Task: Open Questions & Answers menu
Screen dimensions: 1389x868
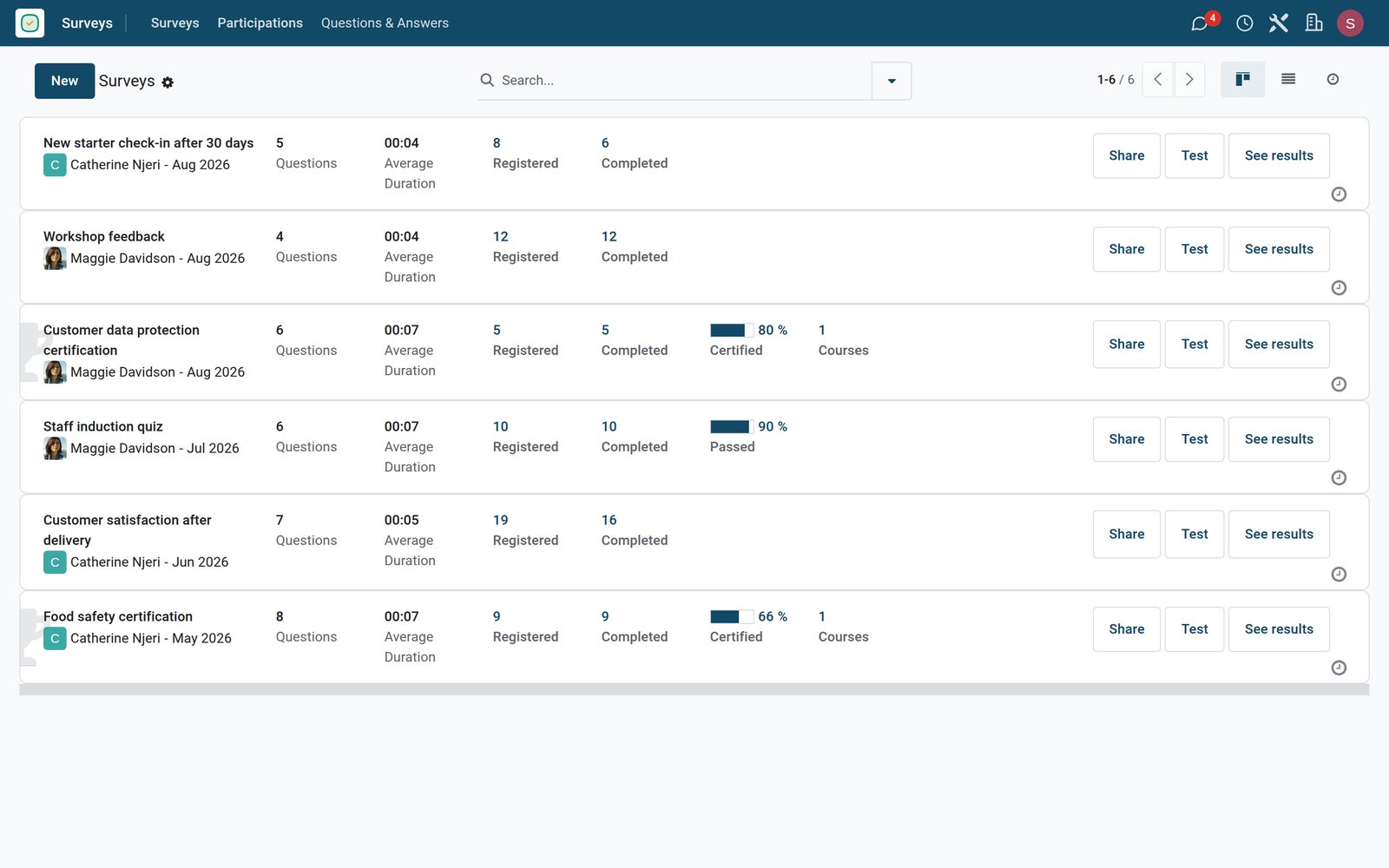Action: coord(385,23)
